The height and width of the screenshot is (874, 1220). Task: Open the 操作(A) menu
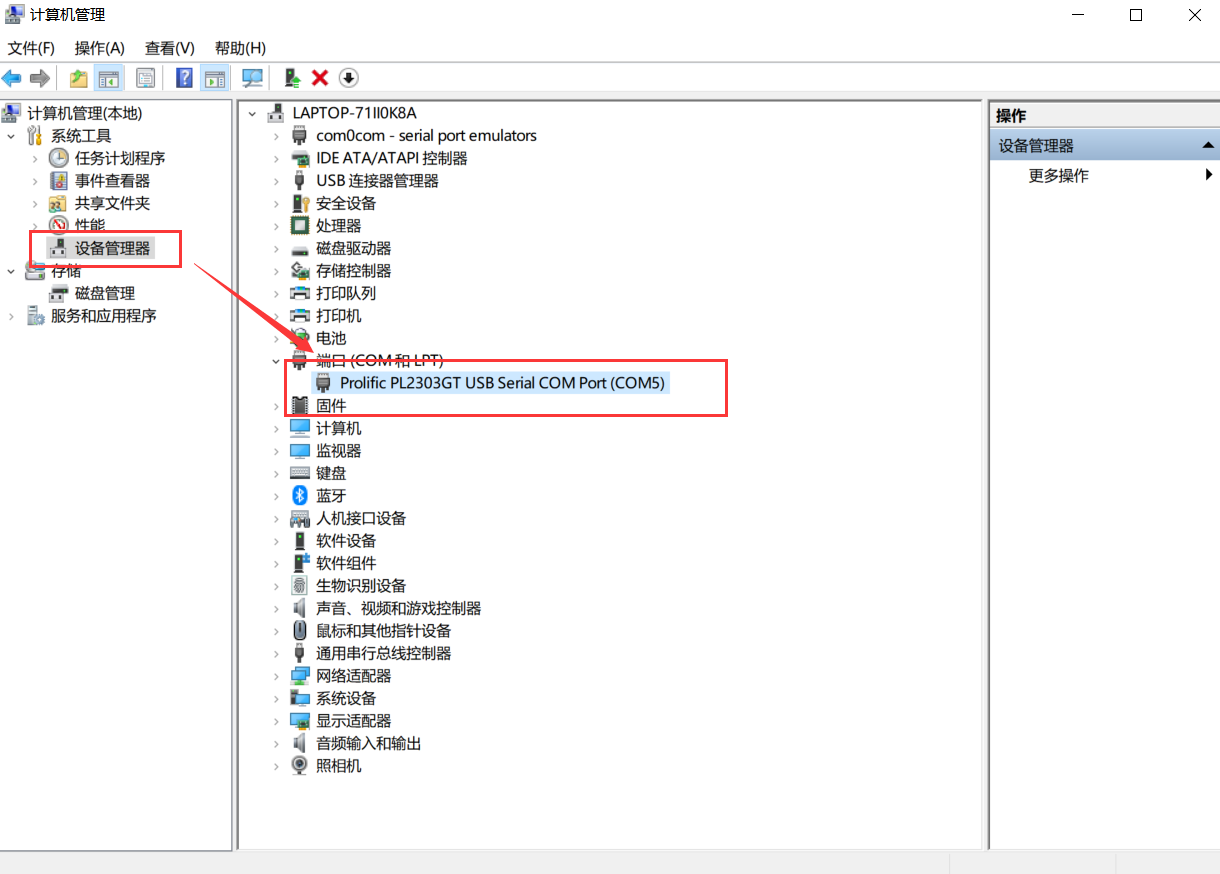click(x=100, y=48)
